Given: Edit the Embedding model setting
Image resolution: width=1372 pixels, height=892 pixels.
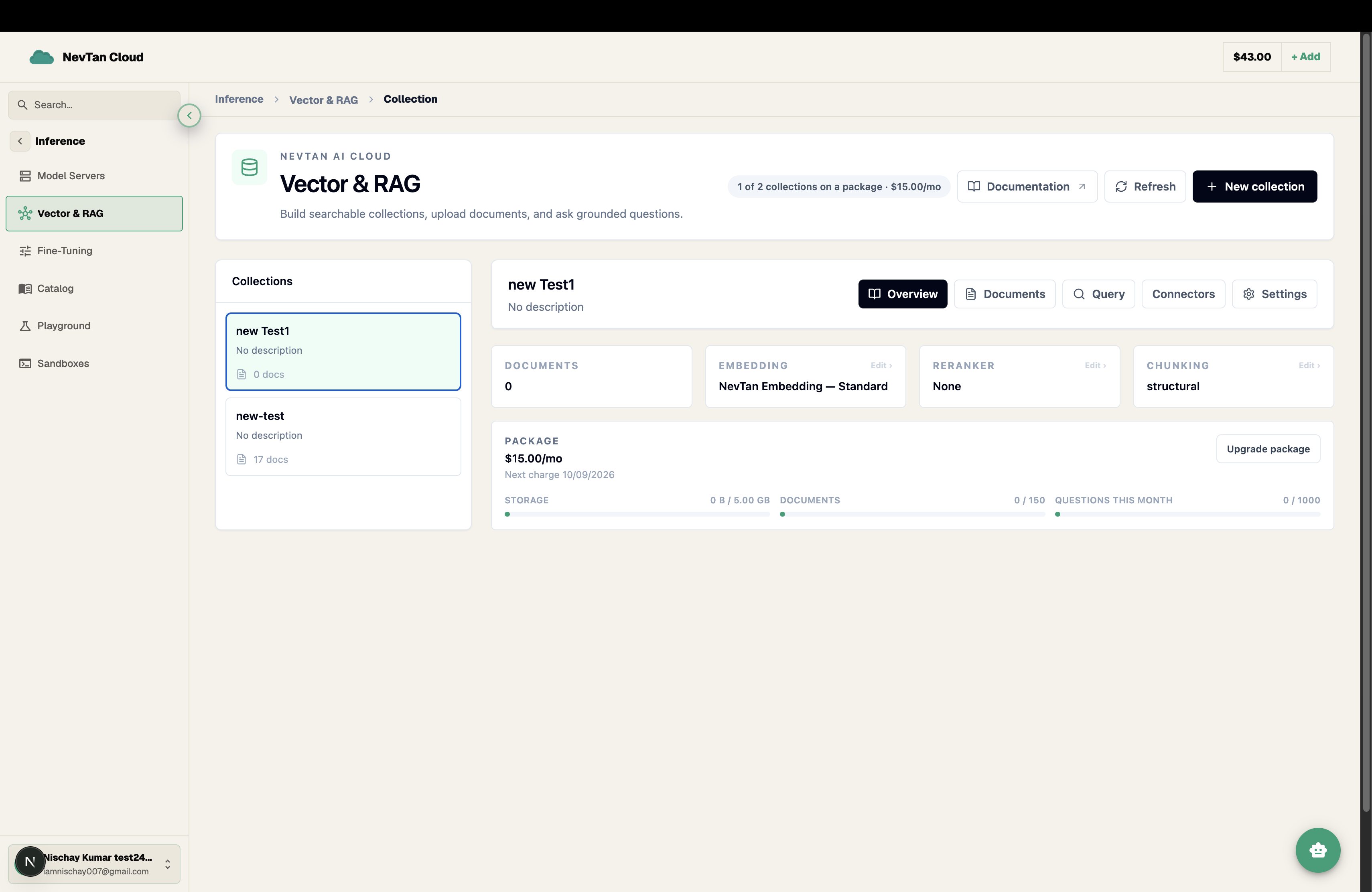Looking at the screenshot, I should coord(881,365).
